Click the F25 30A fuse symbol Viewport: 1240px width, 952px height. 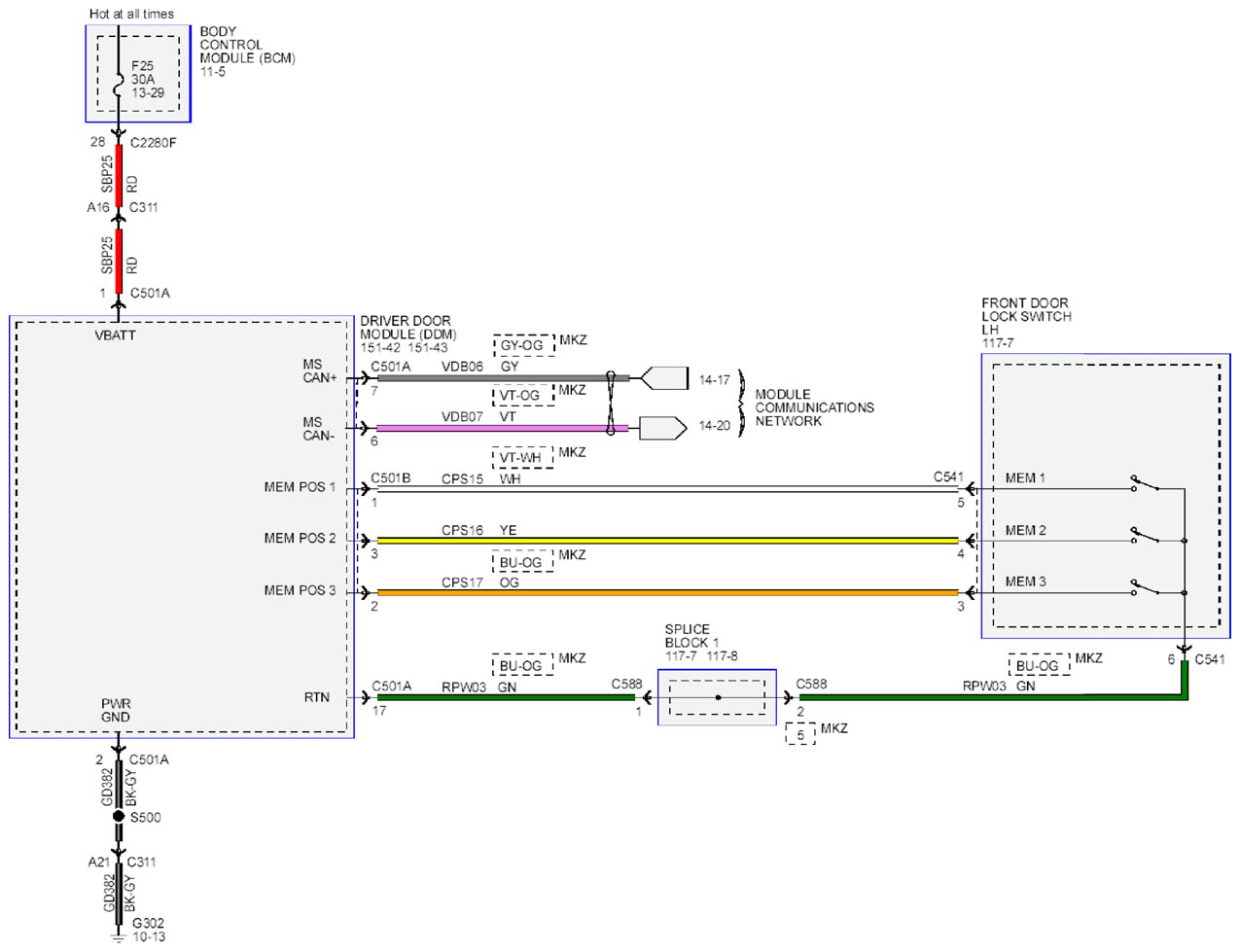pos(119,87)
